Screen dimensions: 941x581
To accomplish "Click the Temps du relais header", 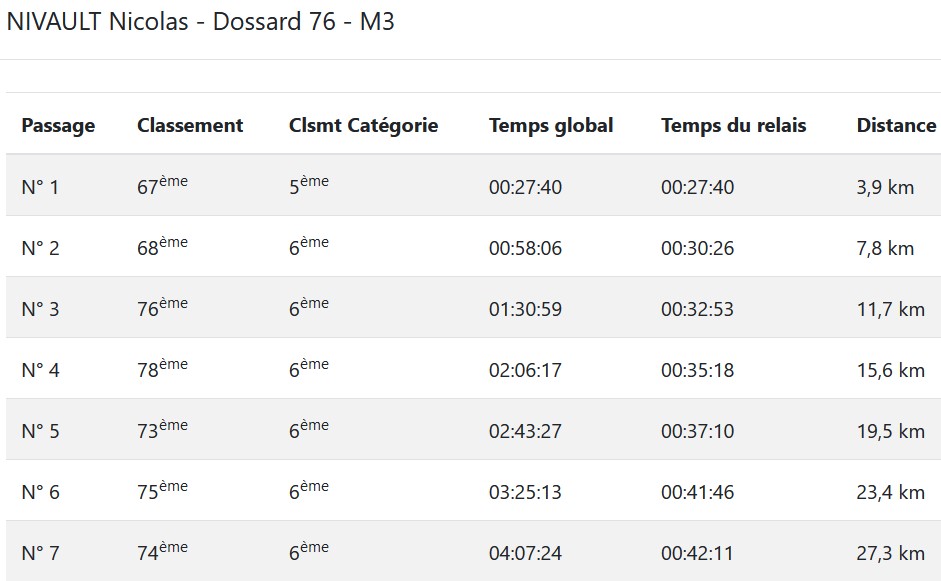I will (733, 125).
